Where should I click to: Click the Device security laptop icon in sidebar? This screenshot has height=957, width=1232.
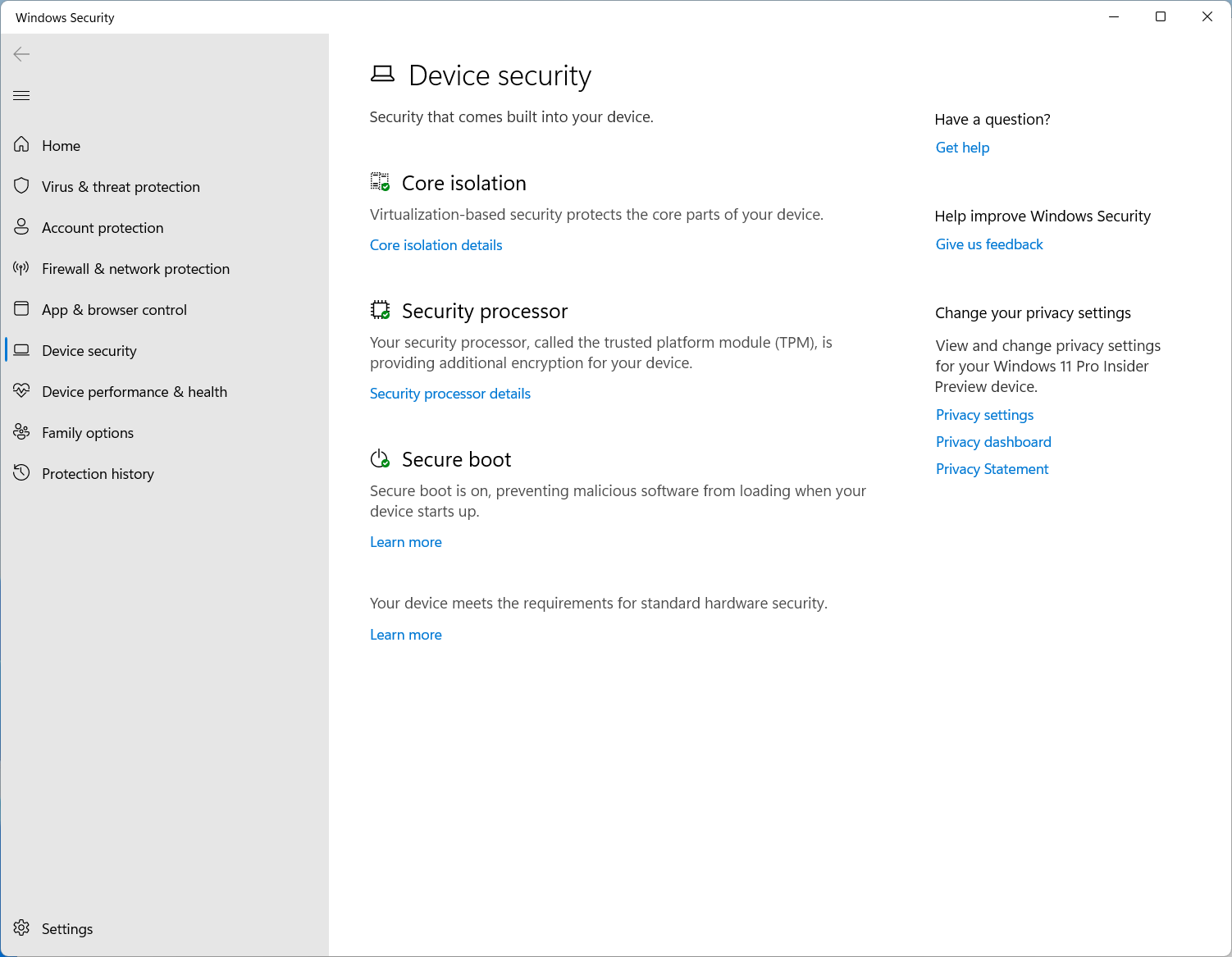[22, 350]
